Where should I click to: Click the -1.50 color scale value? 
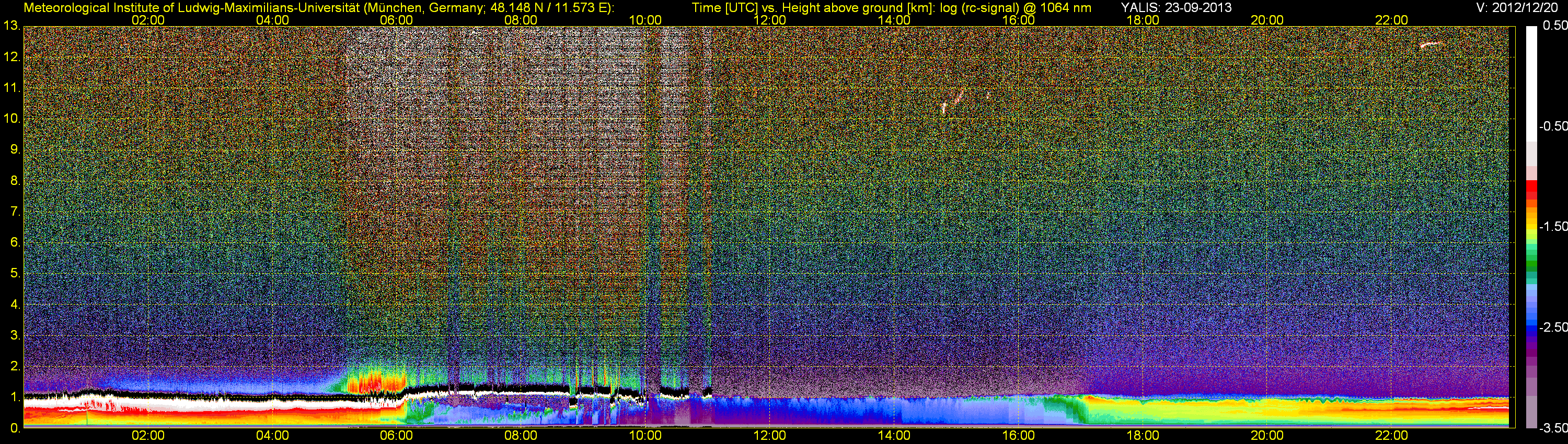[1553, 227]
